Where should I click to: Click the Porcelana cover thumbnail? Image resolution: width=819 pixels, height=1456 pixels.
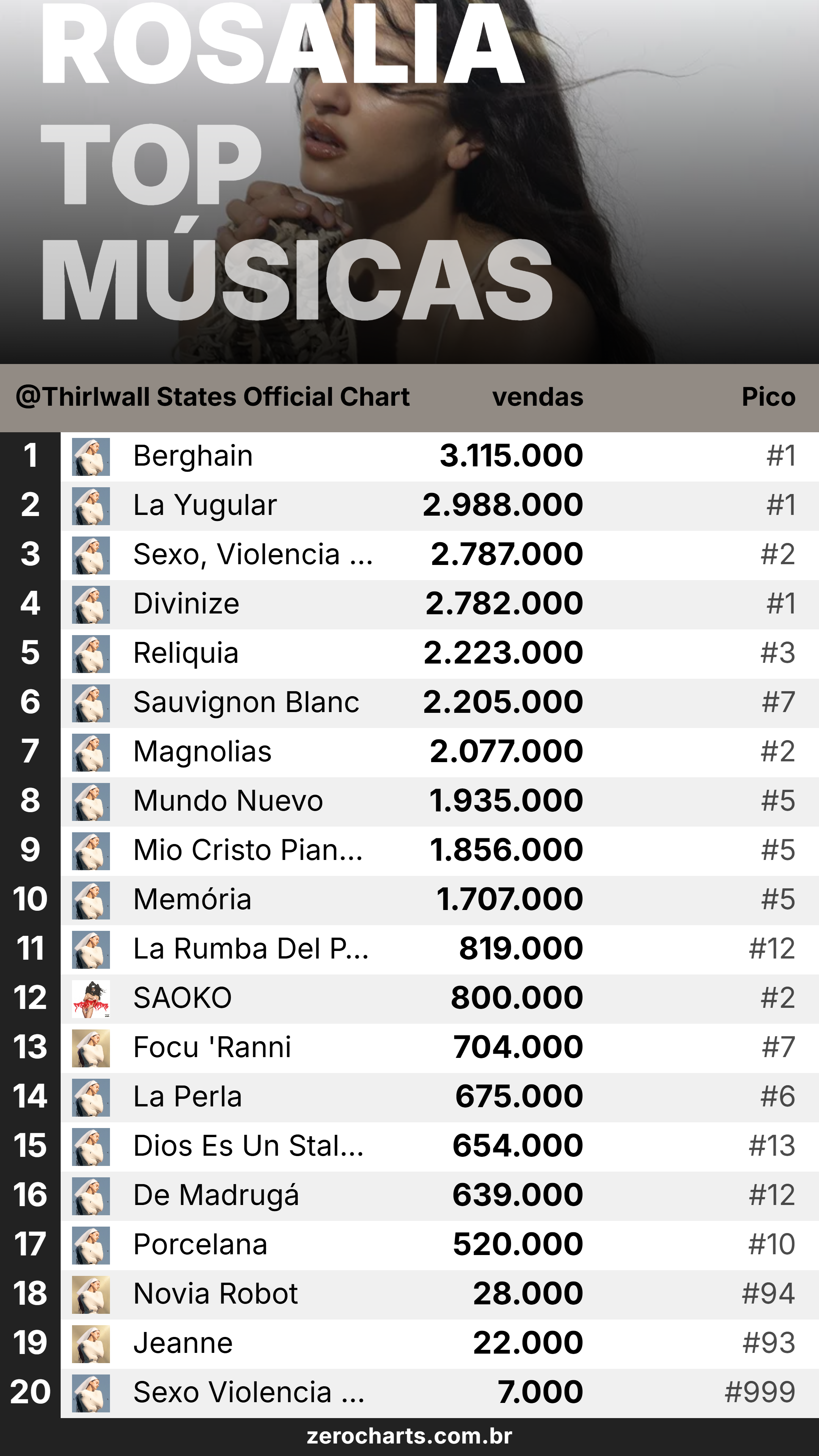(x=91, y=1245)
